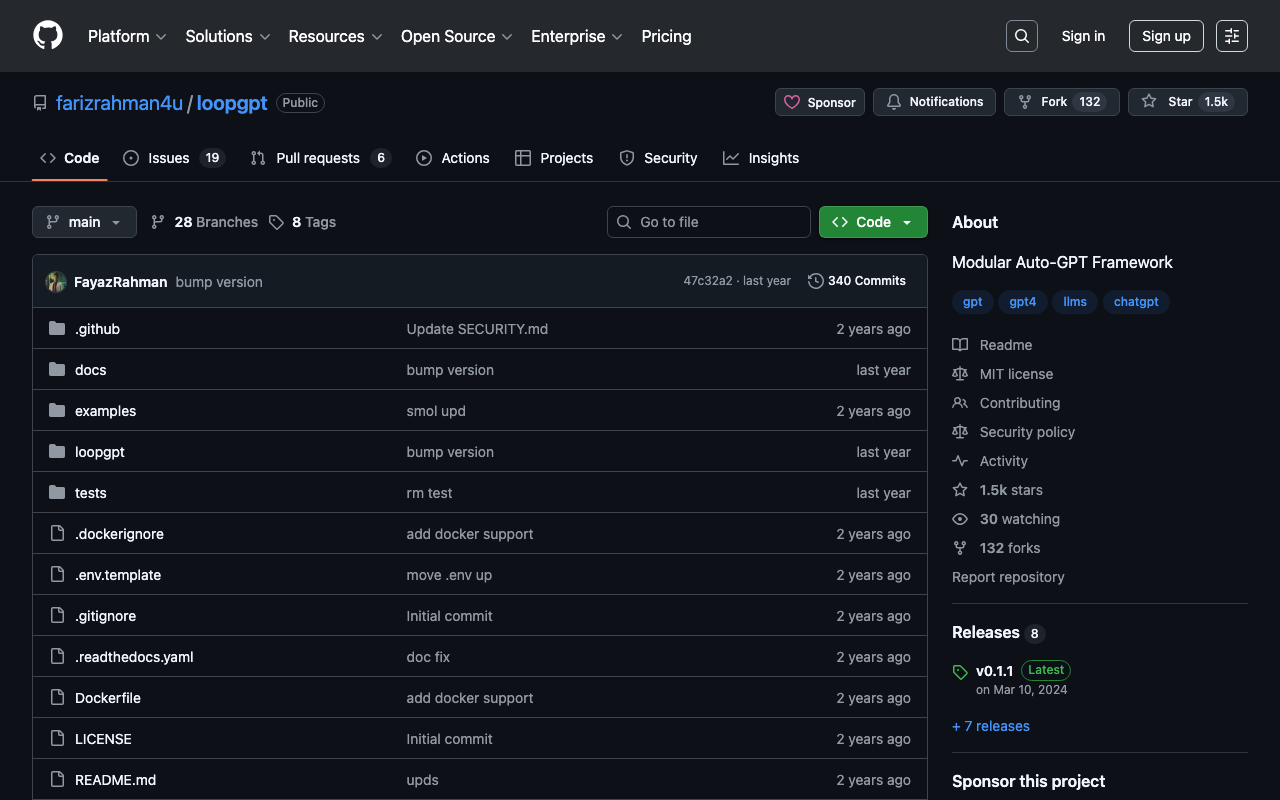The image size is (1280, 800).
Task: Open the .github folder
Action: tap(97, 329)
